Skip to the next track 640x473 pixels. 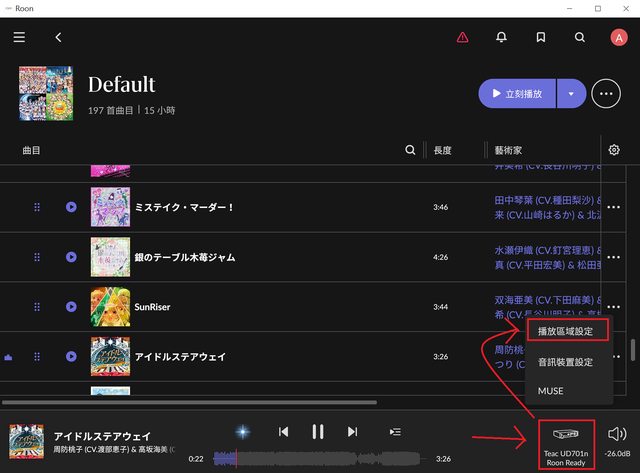(352, 431)
